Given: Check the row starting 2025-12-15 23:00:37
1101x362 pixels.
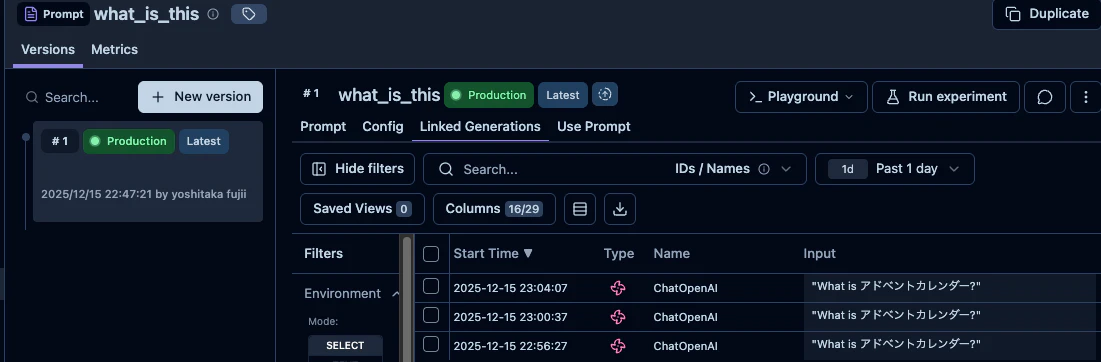Looking at the screenshot, I should click(x=431, y=316).
